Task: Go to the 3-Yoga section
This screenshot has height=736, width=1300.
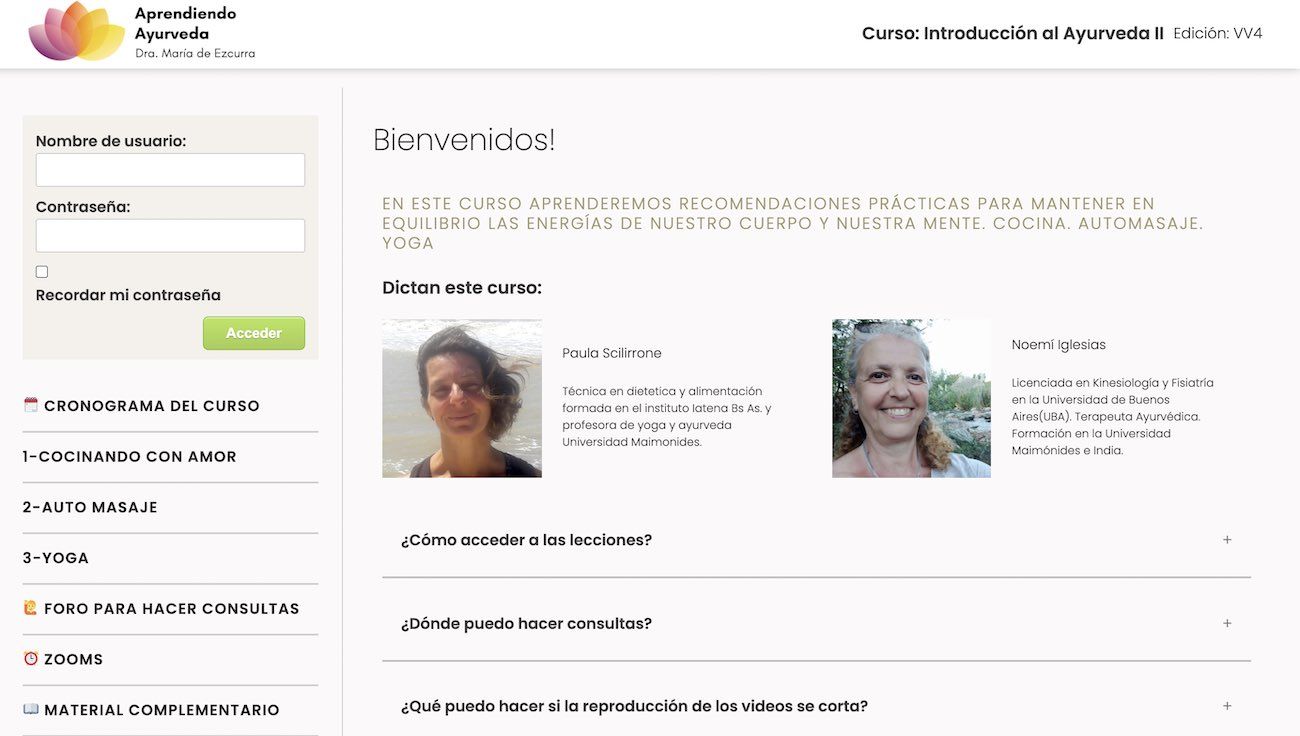Action: [56, 558]
